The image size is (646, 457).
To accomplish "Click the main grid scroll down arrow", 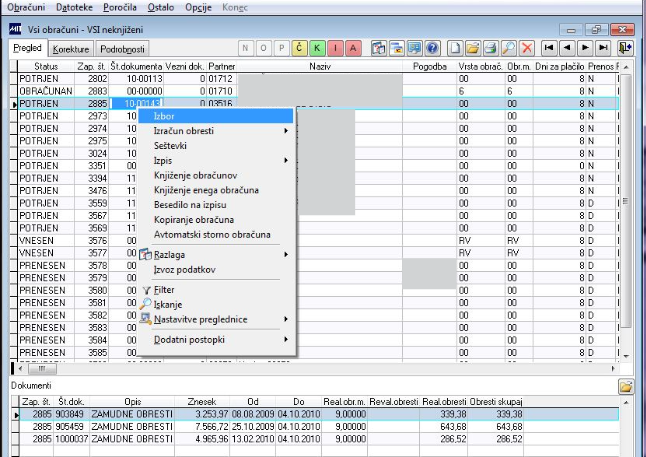I will click(x=626, y=356).
